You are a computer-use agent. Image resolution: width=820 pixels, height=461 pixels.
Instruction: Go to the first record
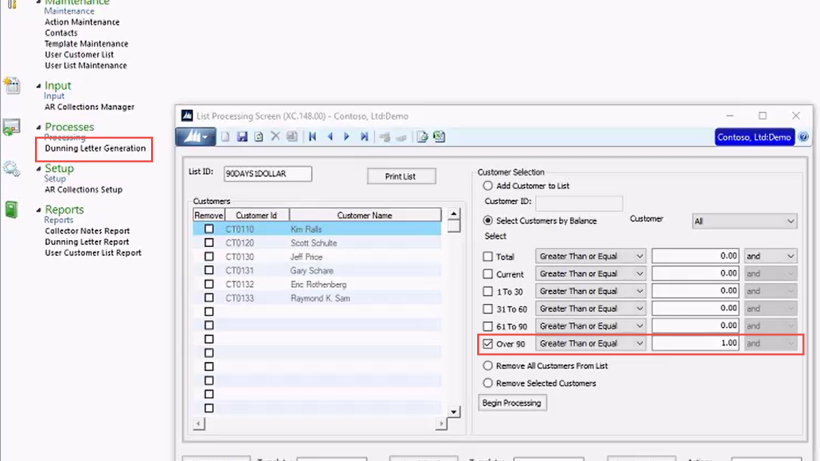click(313, 137)
